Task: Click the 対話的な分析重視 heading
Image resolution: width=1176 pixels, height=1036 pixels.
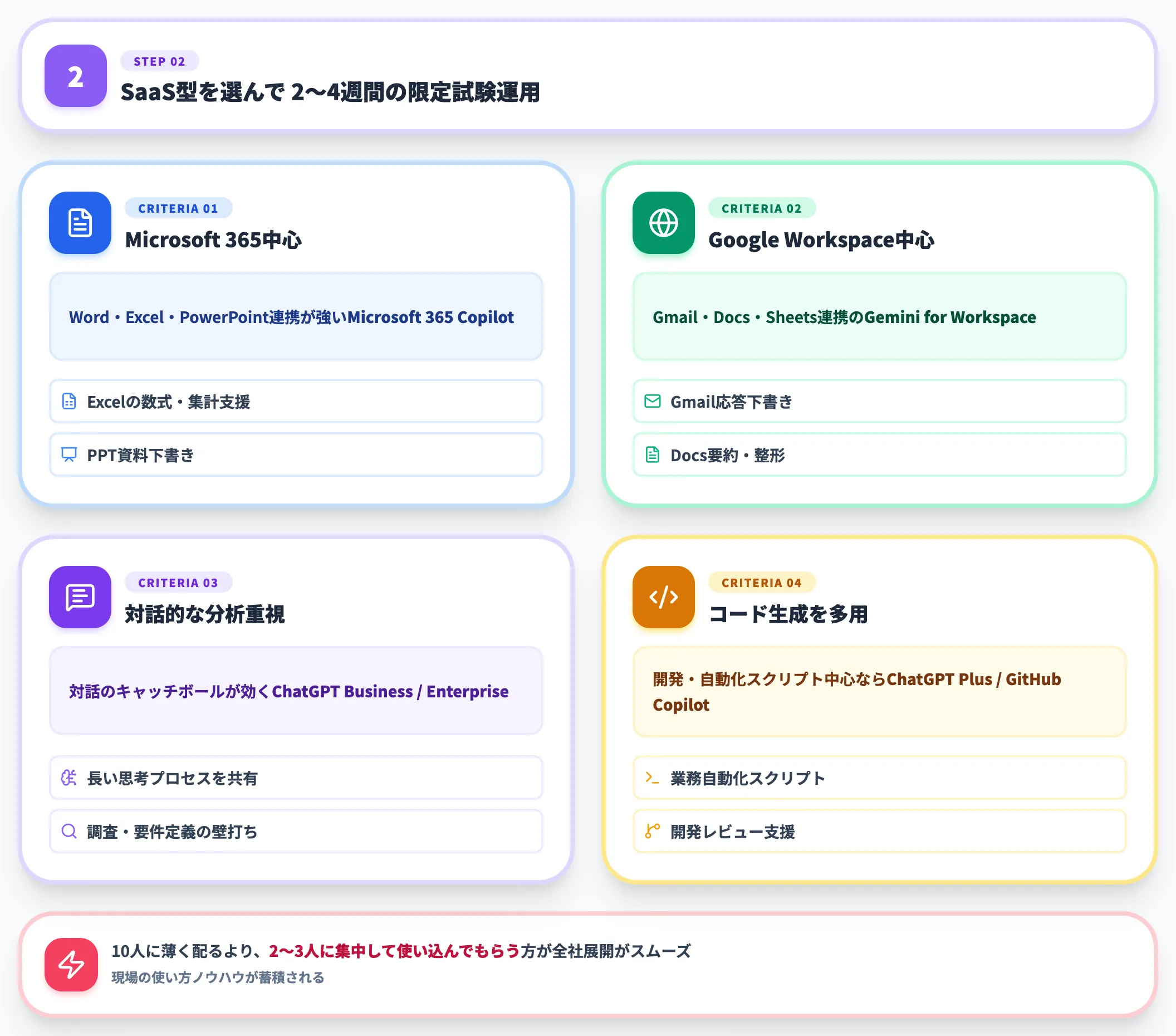Action: point(205,614)
